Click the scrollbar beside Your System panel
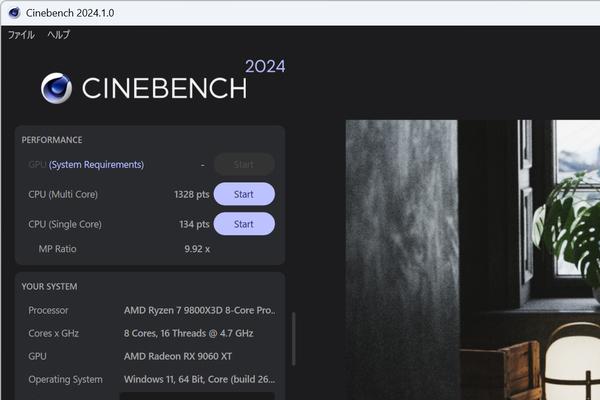 pyautogui.click(x=293, y=339)
